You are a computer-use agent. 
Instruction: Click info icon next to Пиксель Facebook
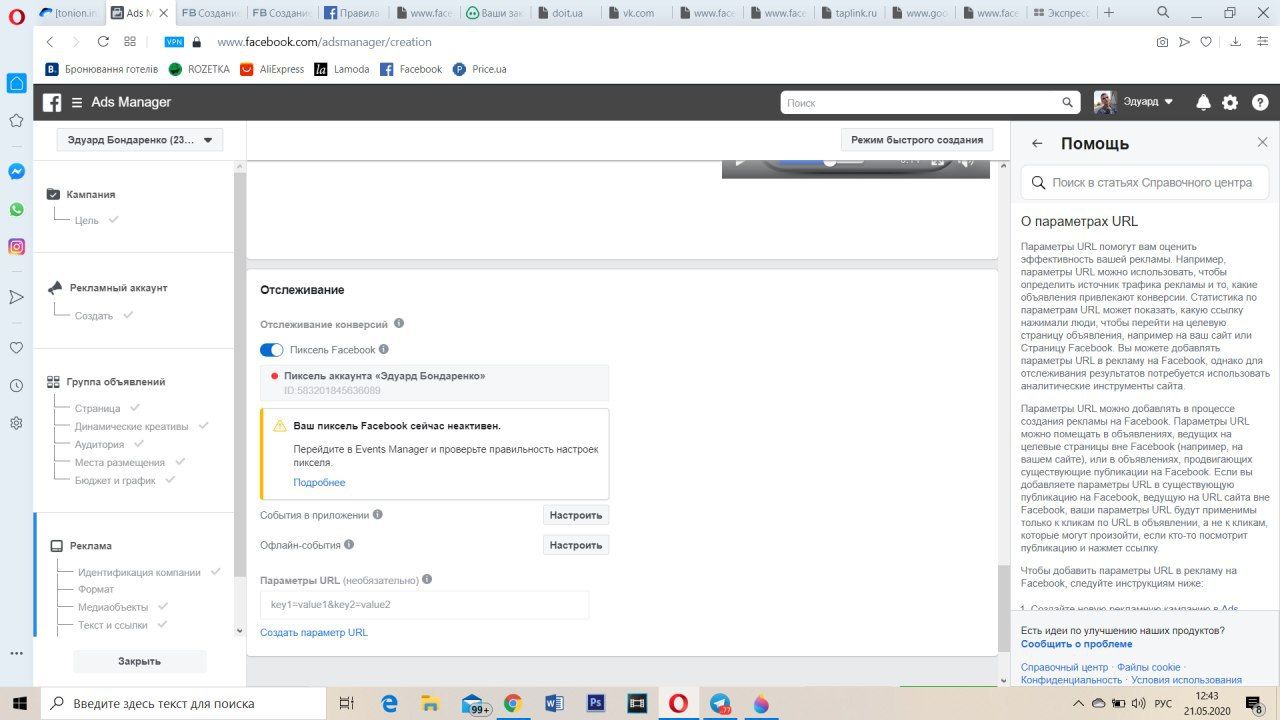(x=384, y=349)
